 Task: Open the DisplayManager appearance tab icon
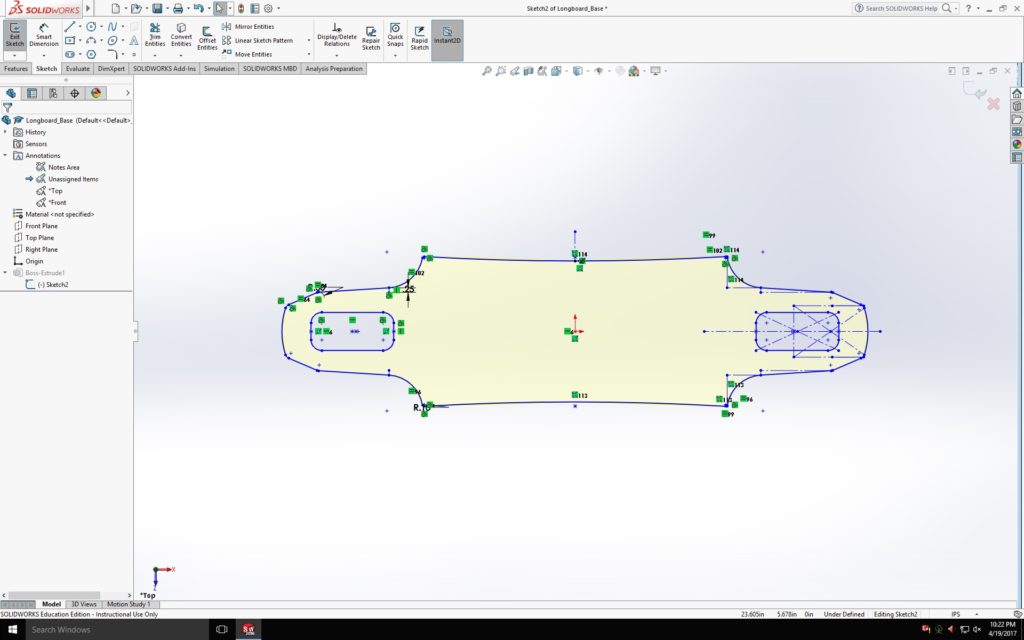pos(96,93)
